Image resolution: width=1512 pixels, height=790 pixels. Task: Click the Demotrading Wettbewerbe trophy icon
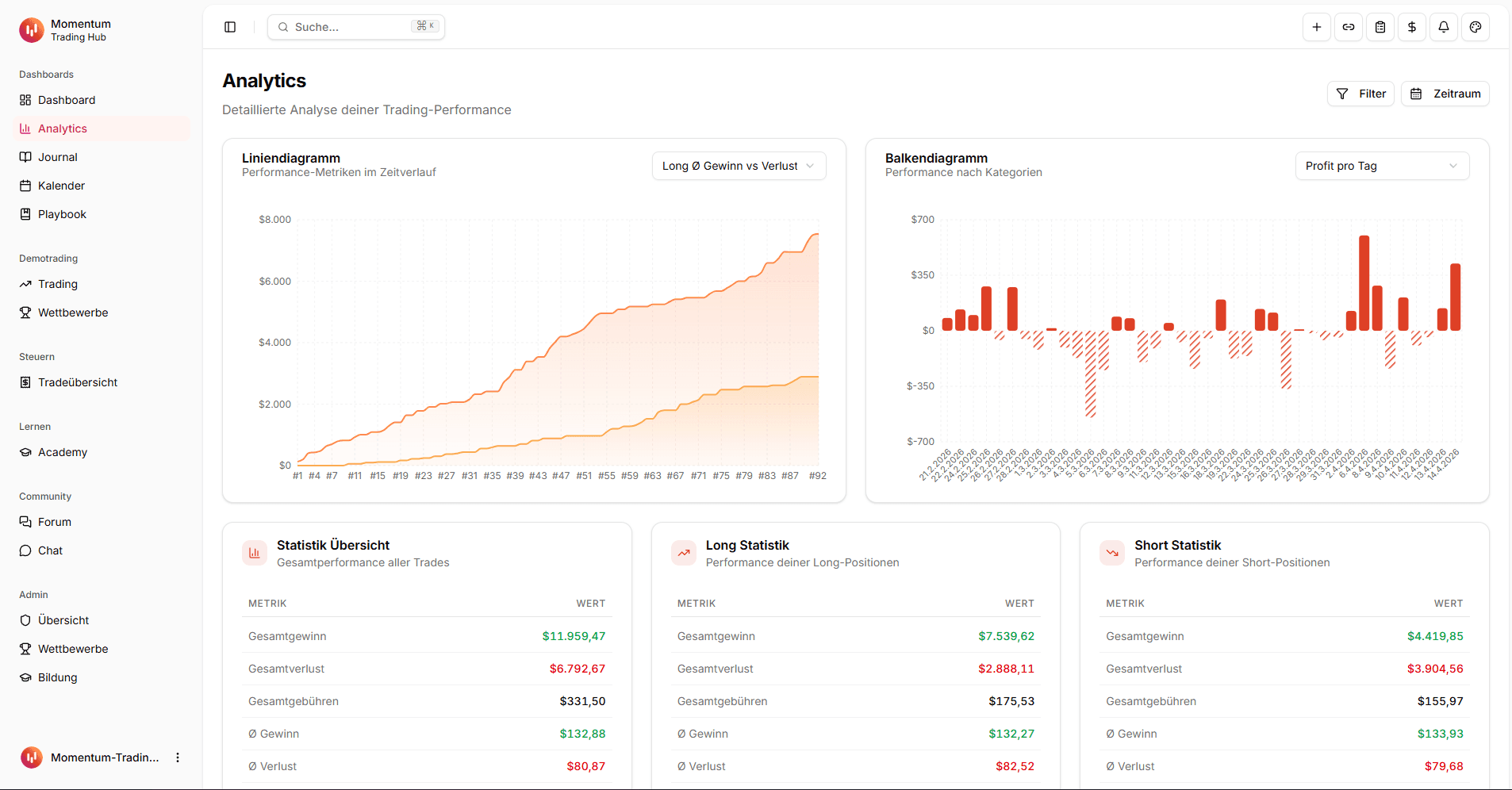pos(25,313)
